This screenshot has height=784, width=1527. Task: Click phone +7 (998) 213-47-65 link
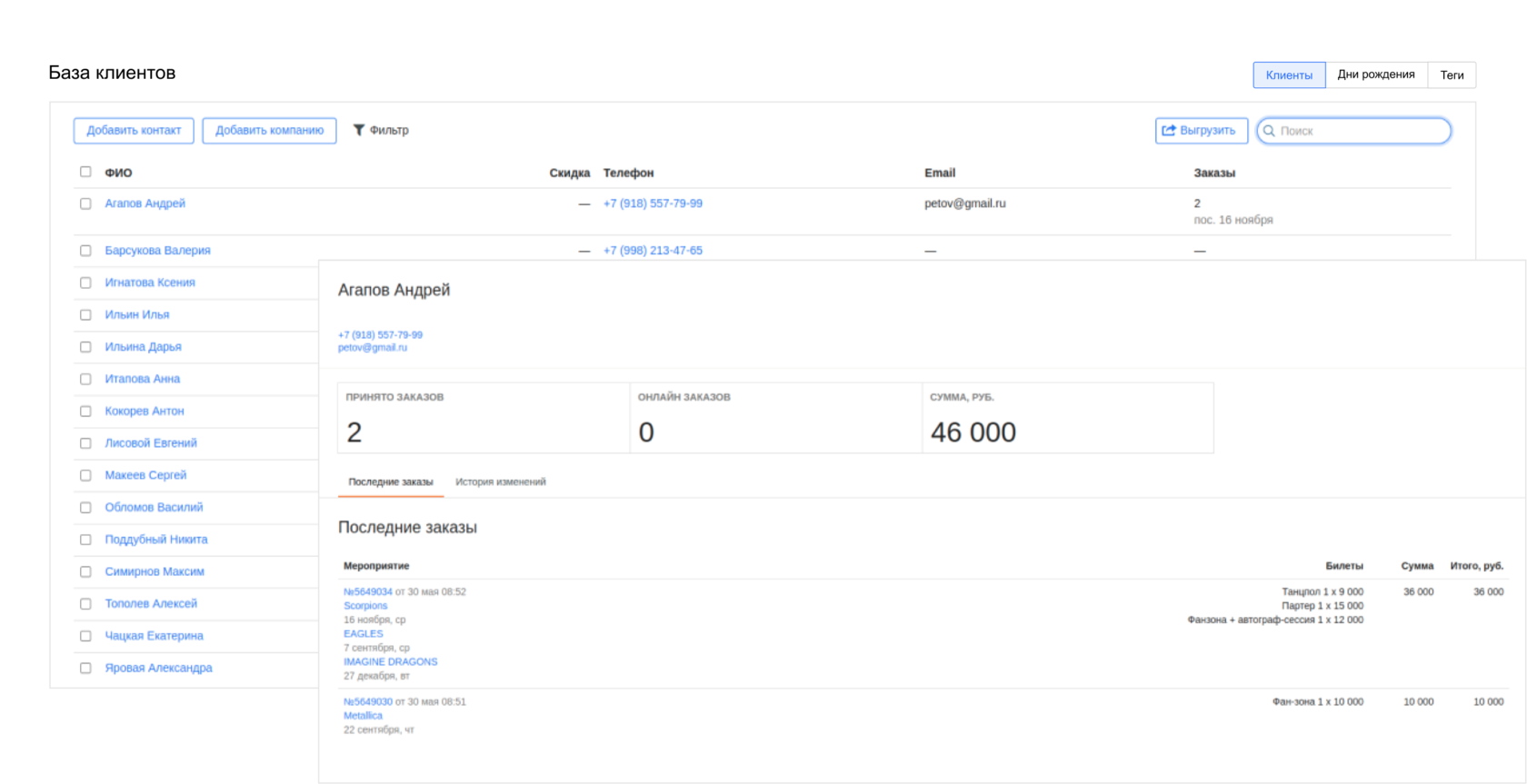(x=653, y=251)
